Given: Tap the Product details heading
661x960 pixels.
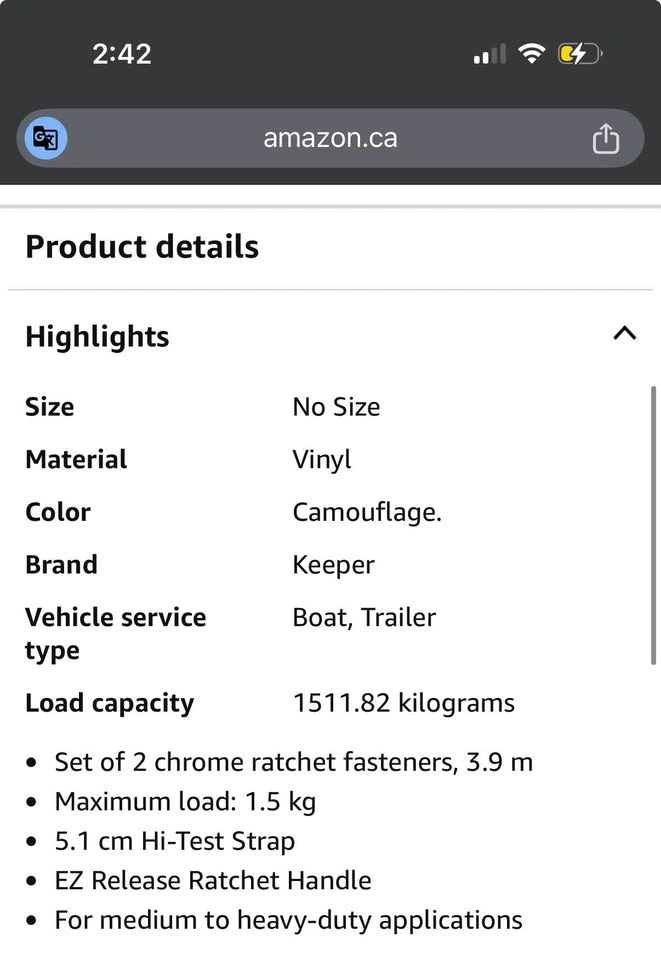Looking at the screenshot, I should tap(142, 247).
